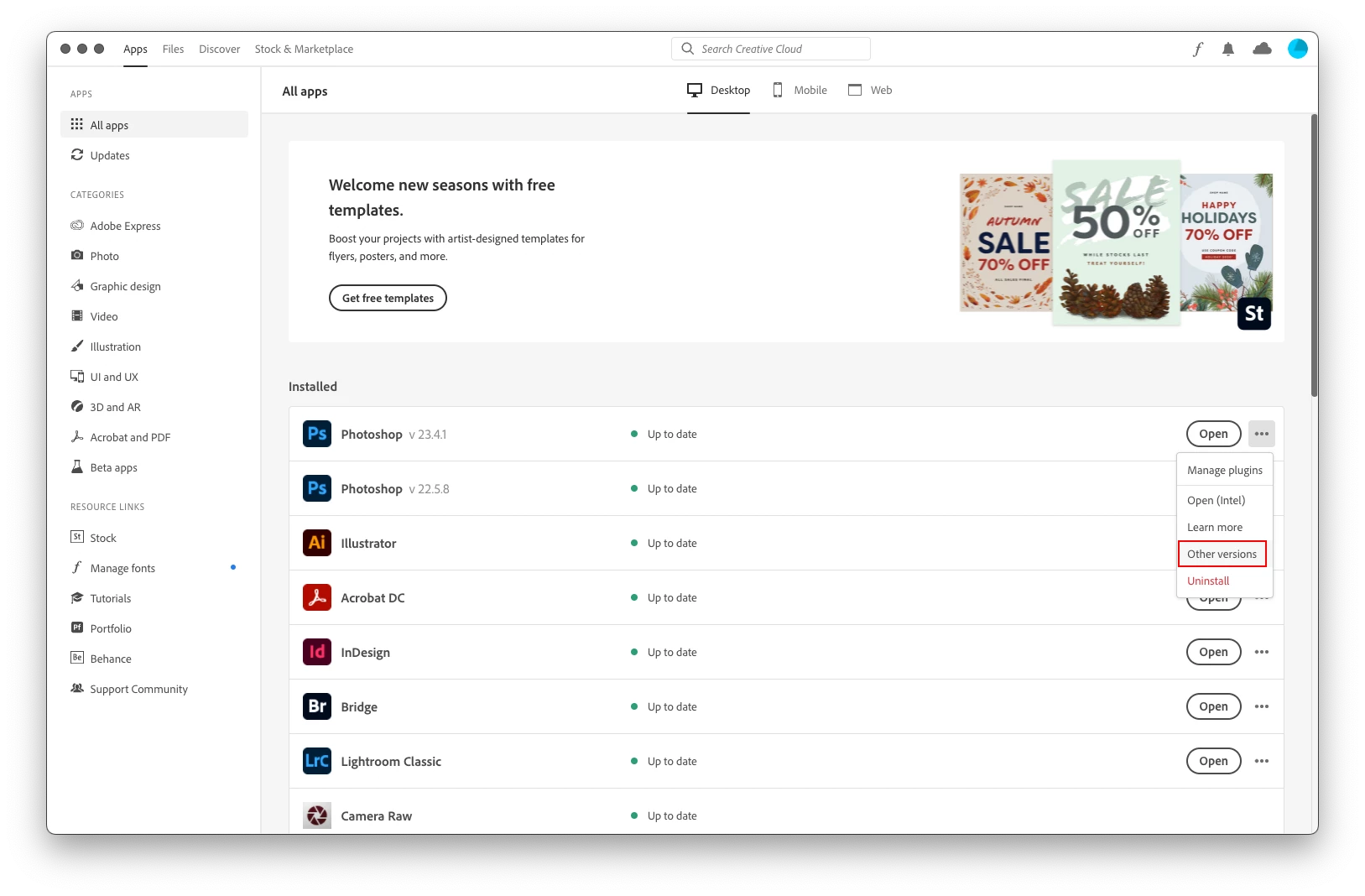This screenshot has width=1365, height=896.
Task: Open more options menu for InDesign
Action: pos(1262,652)
